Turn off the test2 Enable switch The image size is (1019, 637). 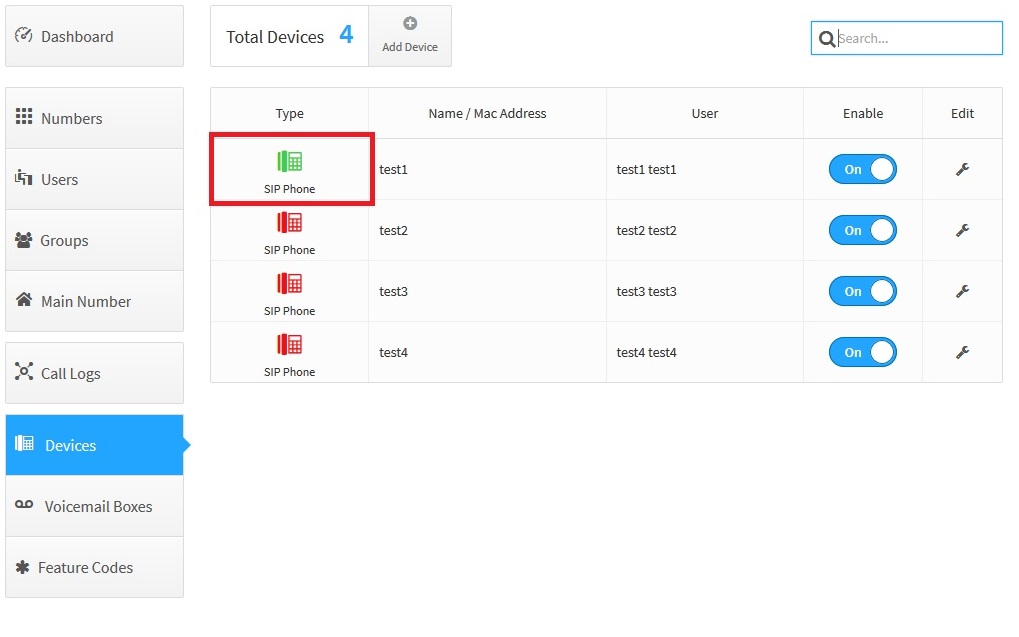pyautogui.click(x=862, y=230)
